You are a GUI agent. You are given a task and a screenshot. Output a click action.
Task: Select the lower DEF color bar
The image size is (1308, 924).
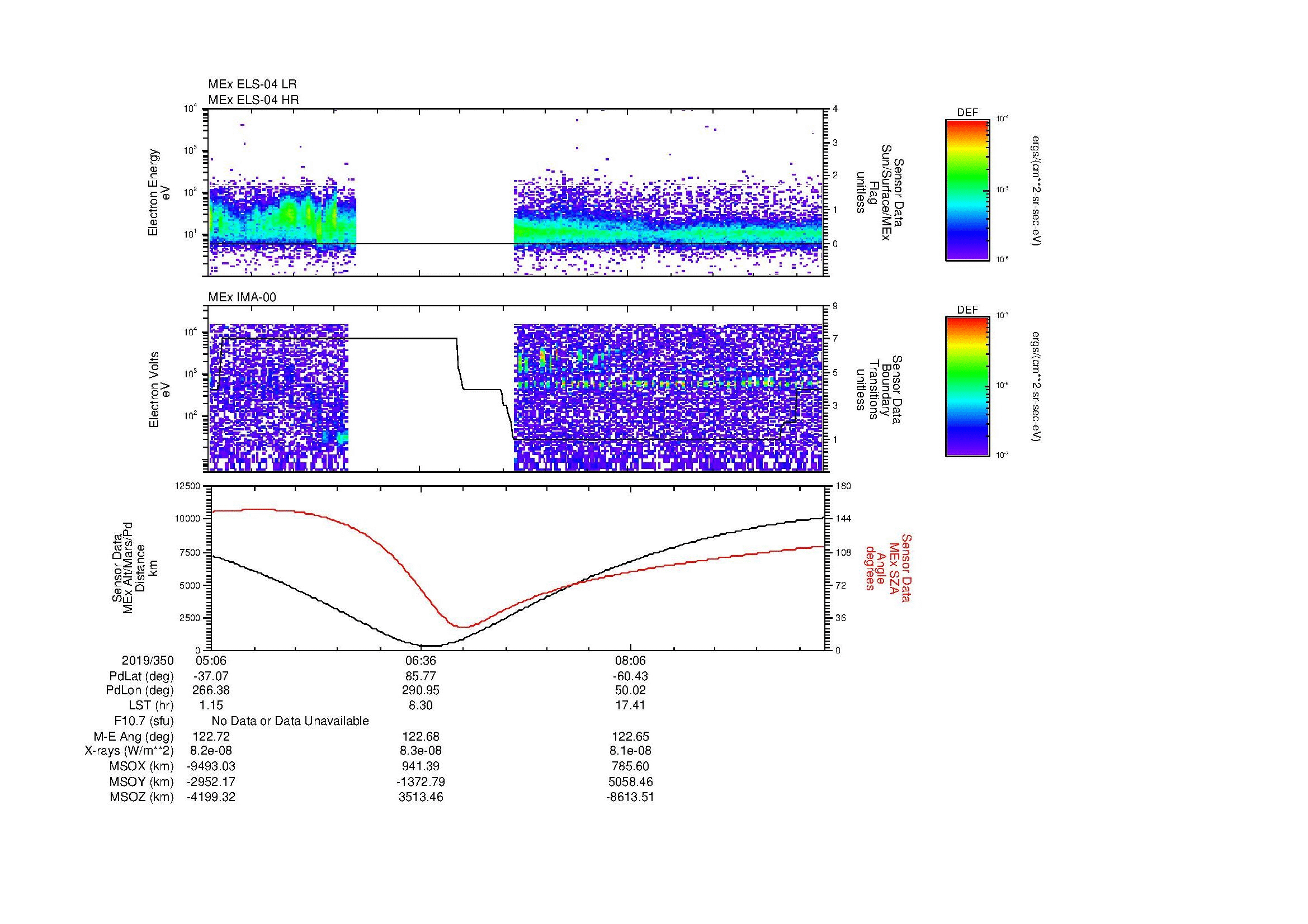pyautogui.click(x=967, y=387)
